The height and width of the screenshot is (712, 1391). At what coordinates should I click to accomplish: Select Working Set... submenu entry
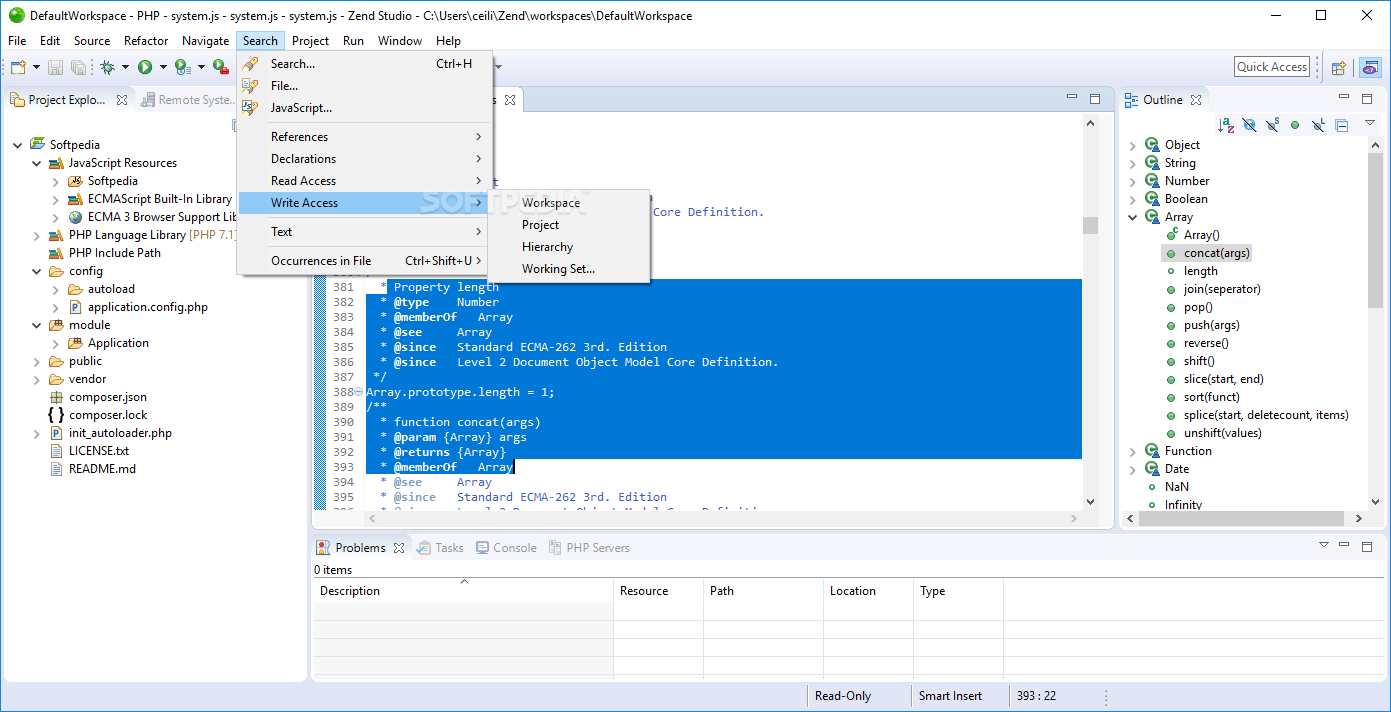click(568, 269)
